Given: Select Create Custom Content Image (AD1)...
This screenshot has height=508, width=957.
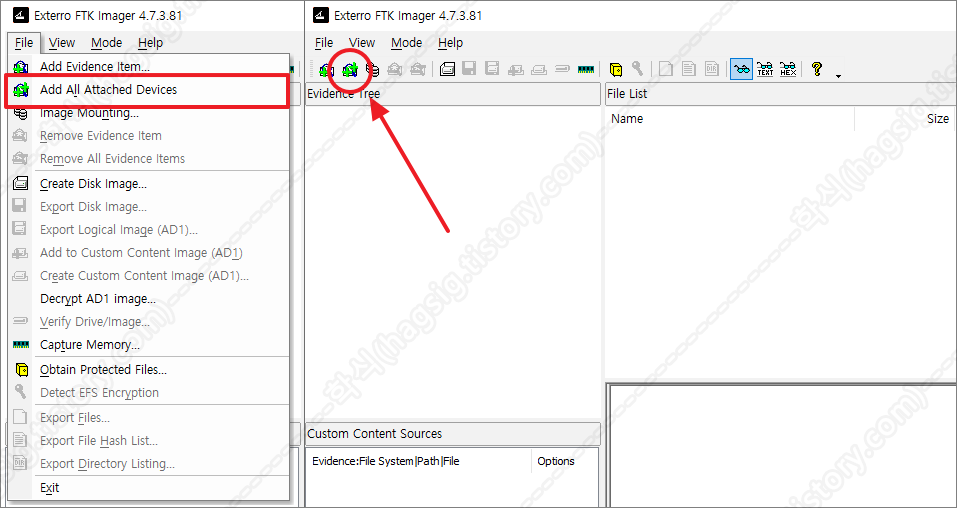Looking at the screenshot, I should (x=149, y=276).
